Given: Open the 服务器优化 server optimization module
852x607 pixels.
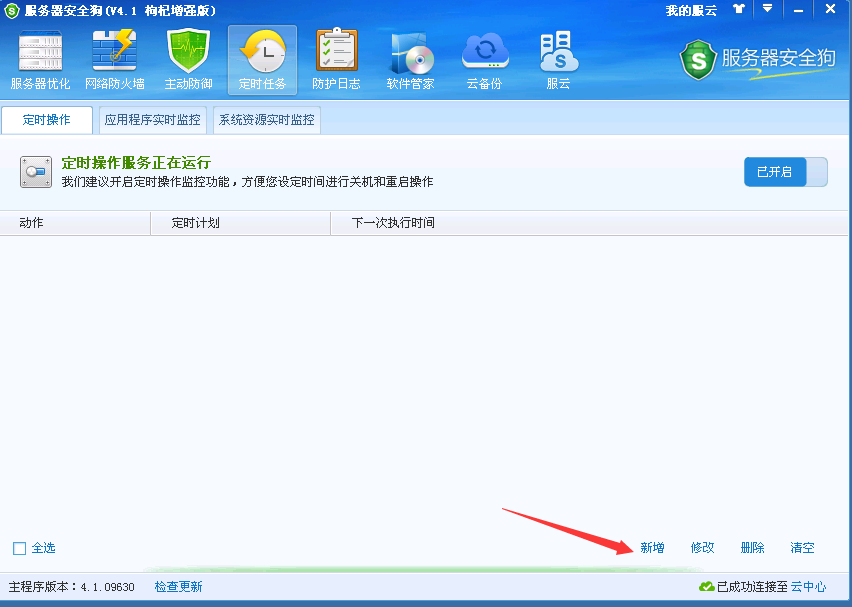Looking at the screenshot, I should coord(40,60).
